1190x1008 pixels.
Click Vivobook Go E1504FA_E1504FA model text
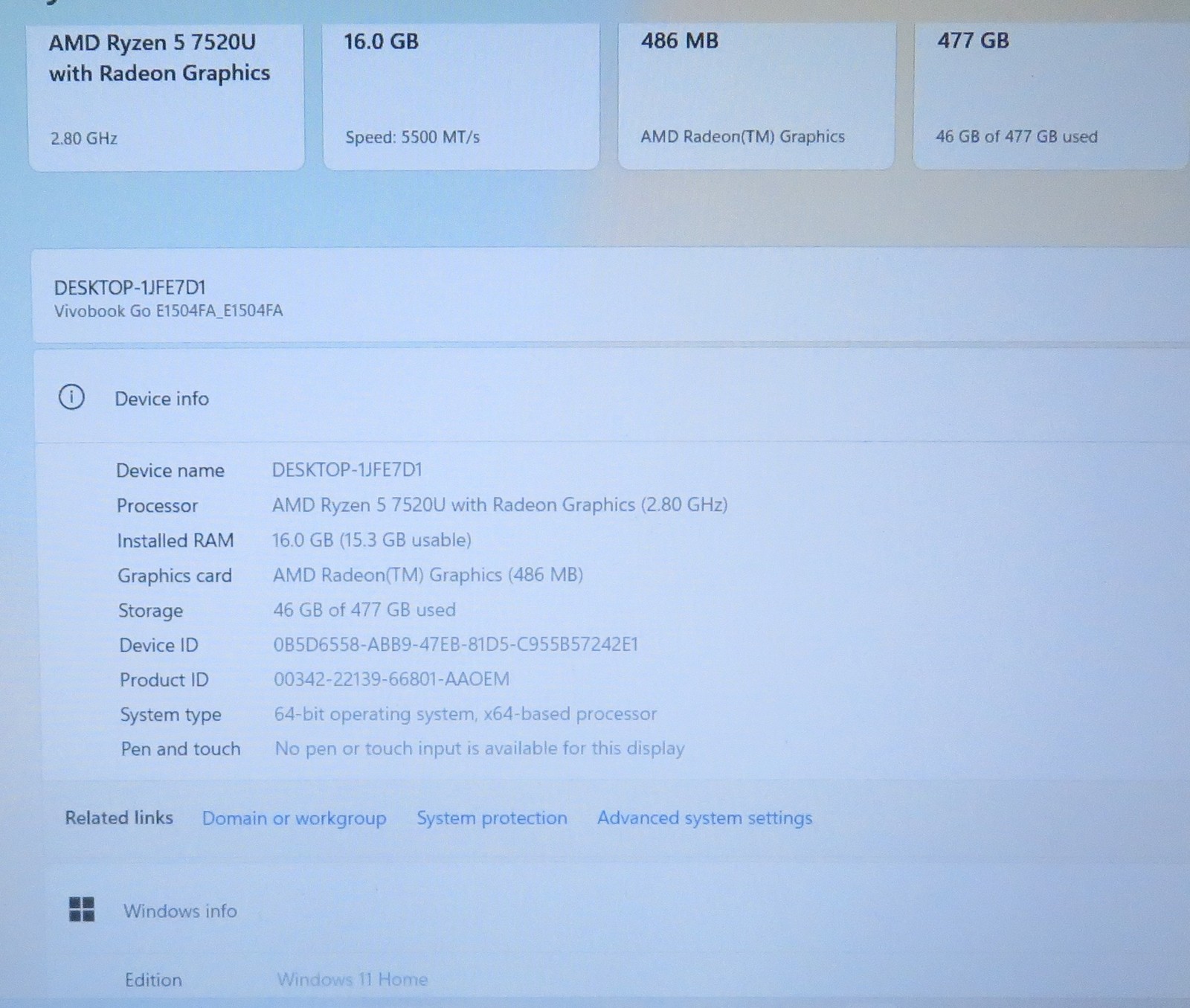tap(168, 311)
